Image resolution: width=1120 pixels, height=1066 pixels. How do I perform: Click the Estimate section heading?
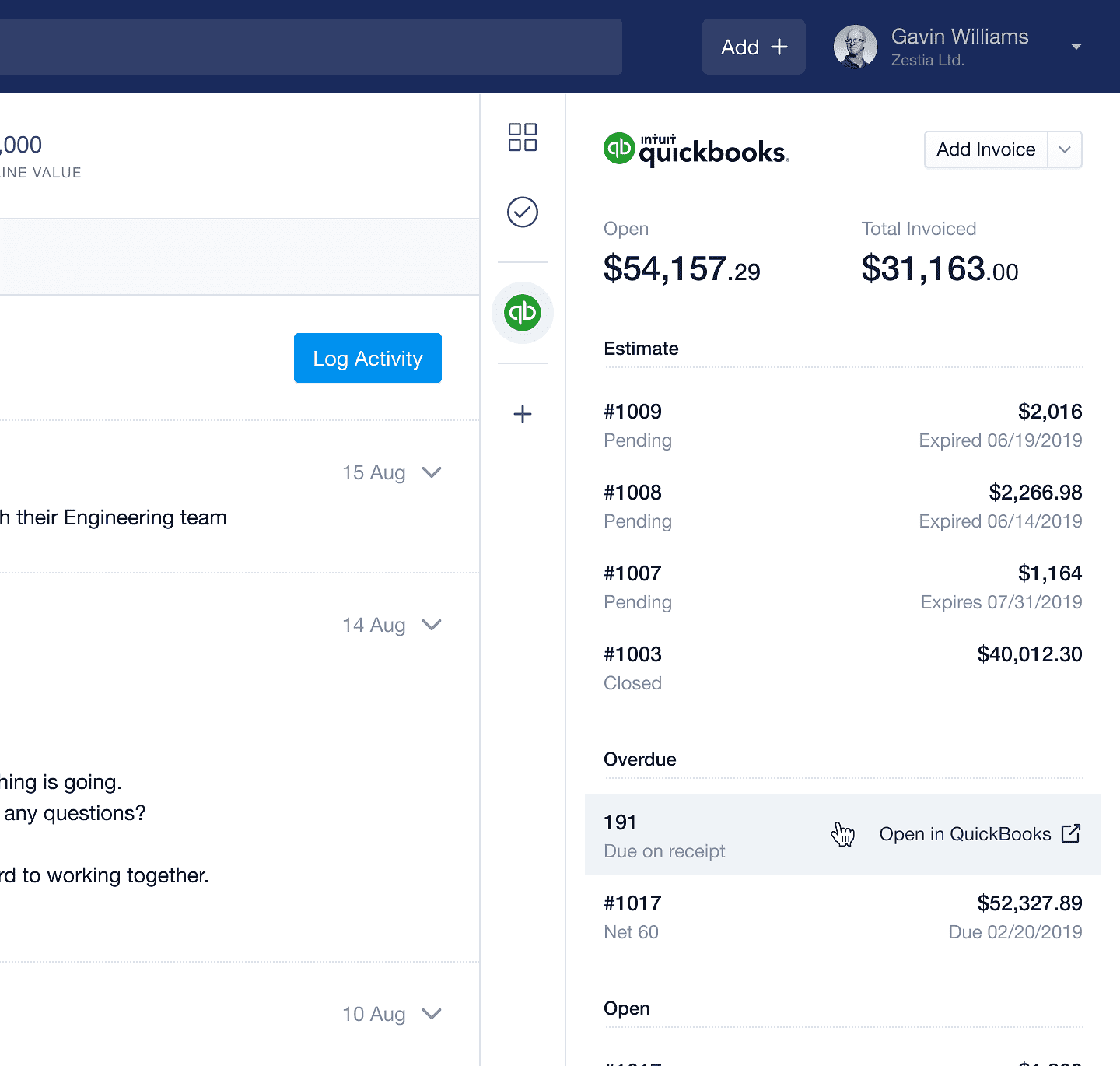(641, 349)
